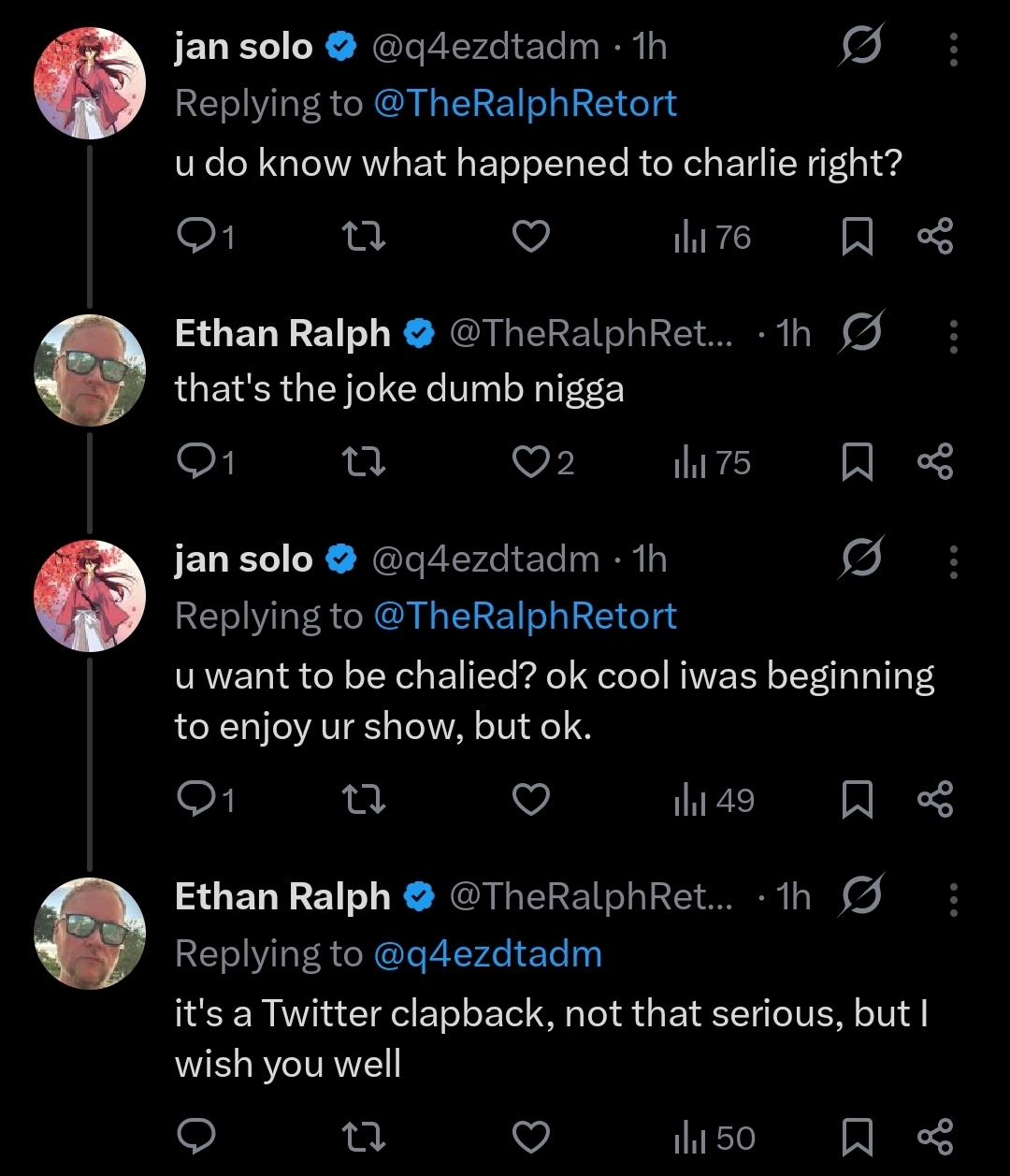Open the @q4ezdtadm mention link in the last reply
The image size is (1010, 1176).
coord(487,954)
